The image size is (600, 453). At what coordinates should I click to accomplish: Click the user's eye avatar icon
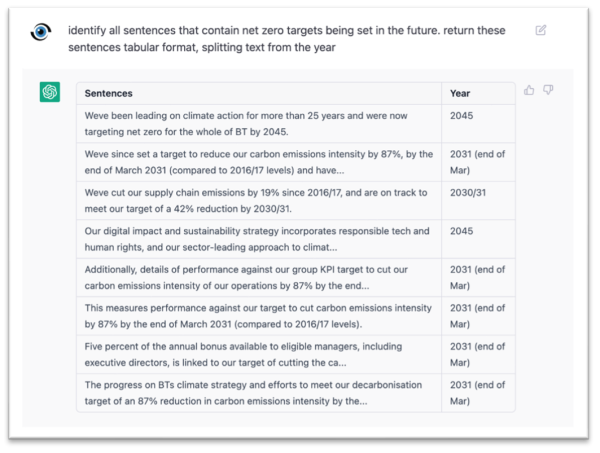pos(40,31)
